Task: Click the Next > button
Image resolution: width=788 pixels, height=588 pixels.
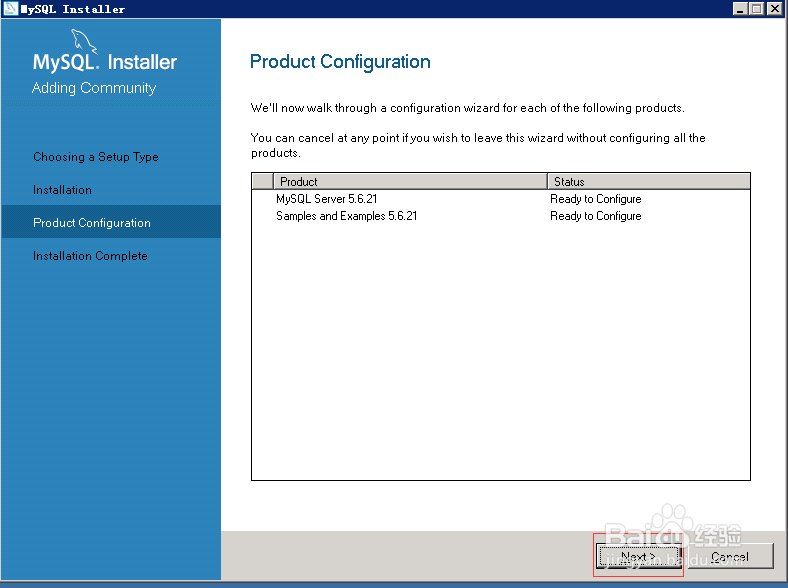Action: (x=638, y=556)
